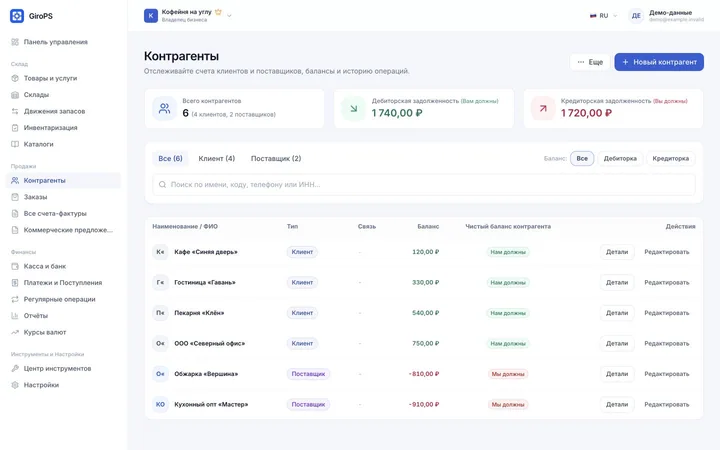The width and height of the screenshot is (720, 450).
Task: Click the Курсы валют trend icon
Action: (15, 332)
